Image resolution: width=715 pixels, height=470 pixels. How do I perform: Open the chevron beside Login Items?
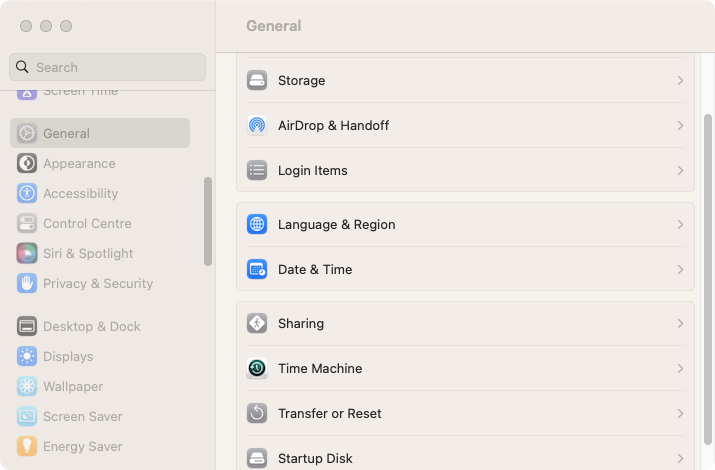(680, 170)
